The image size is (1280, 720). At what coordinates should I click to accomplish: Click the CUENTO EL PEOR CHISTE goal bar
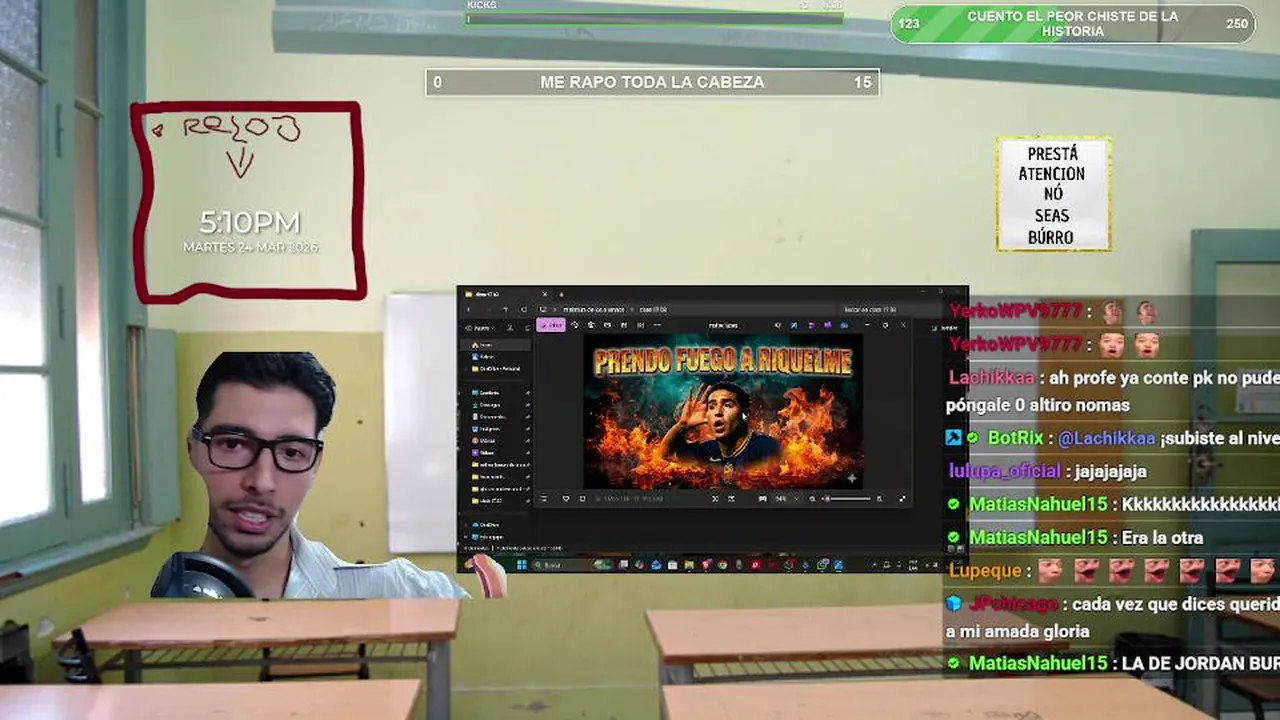click(1073, 24)
